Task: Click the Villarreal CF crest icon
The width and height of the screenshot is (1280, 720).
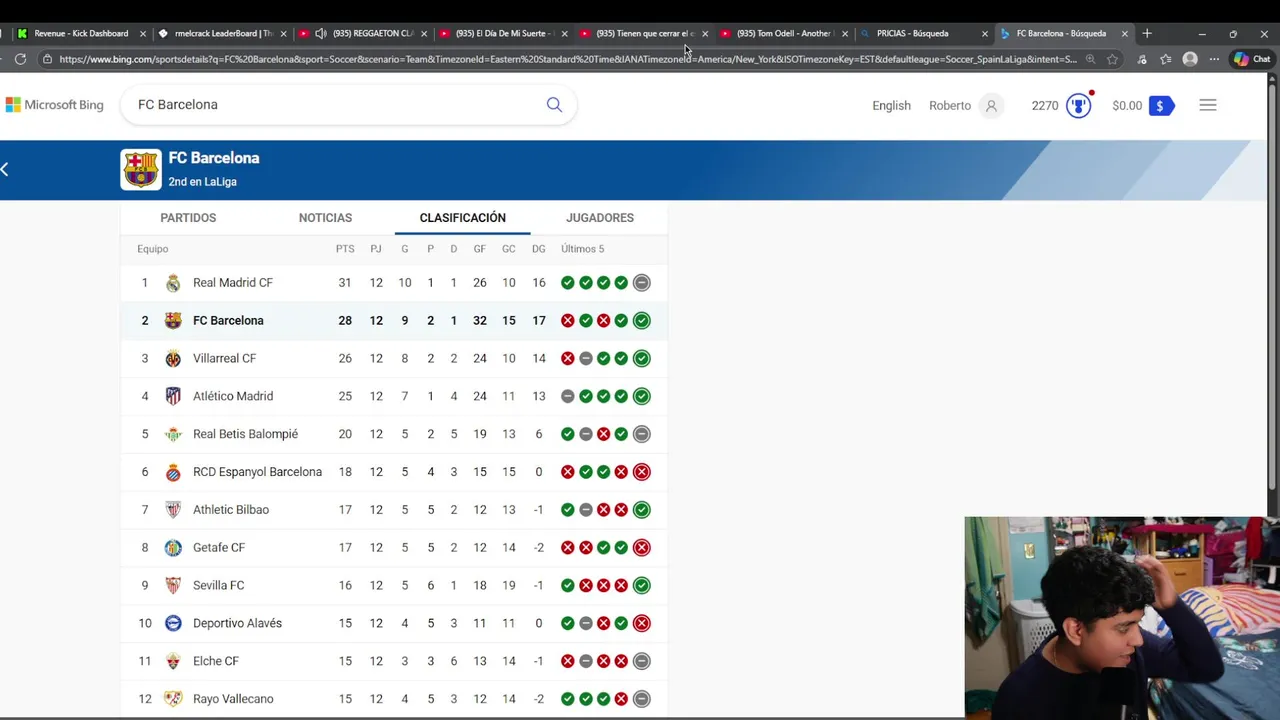Action: [x=173, y=358]
